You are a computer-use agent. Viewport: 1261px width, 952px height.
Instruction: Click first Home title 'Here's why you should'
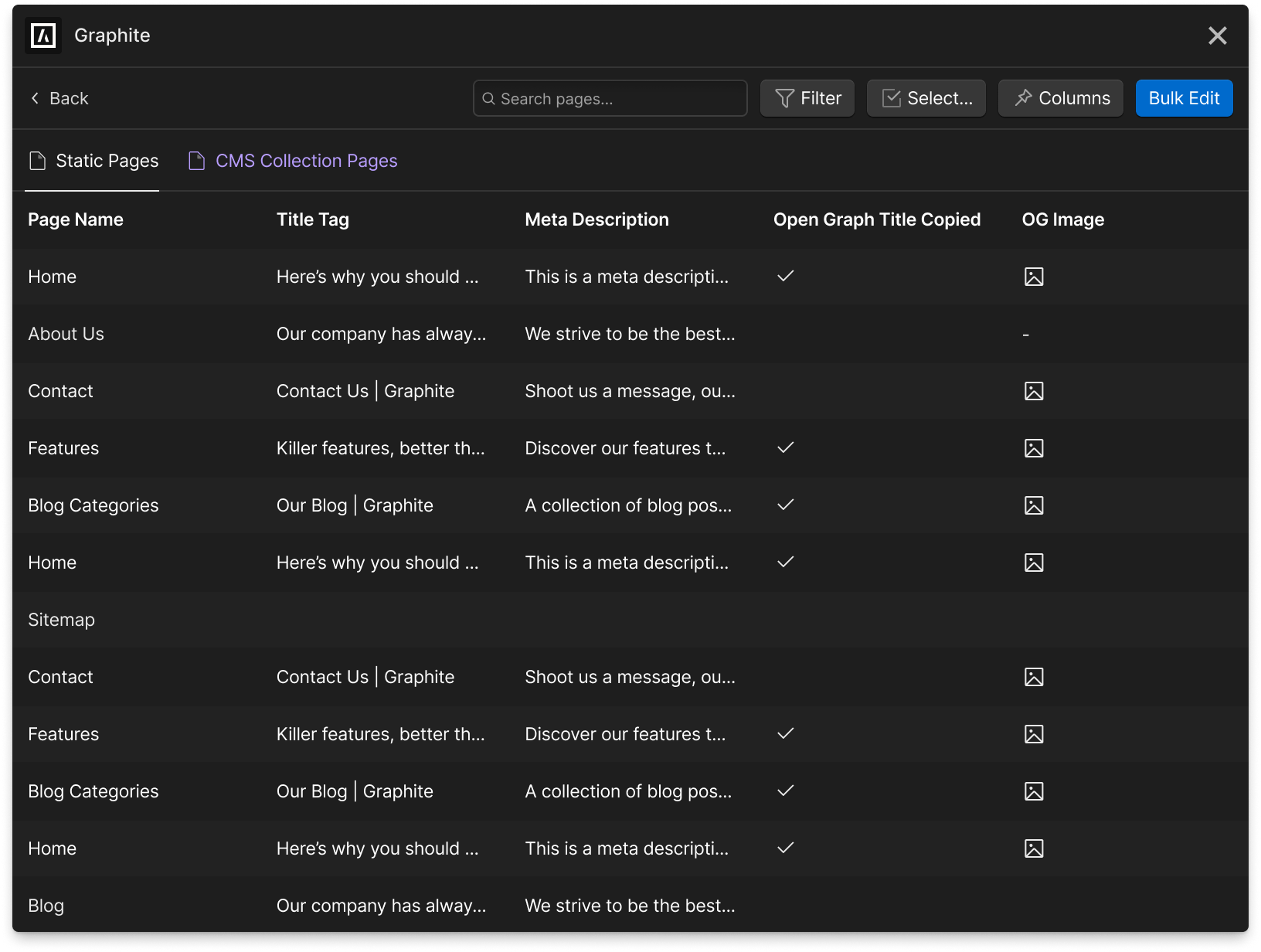tap(378, 277)
